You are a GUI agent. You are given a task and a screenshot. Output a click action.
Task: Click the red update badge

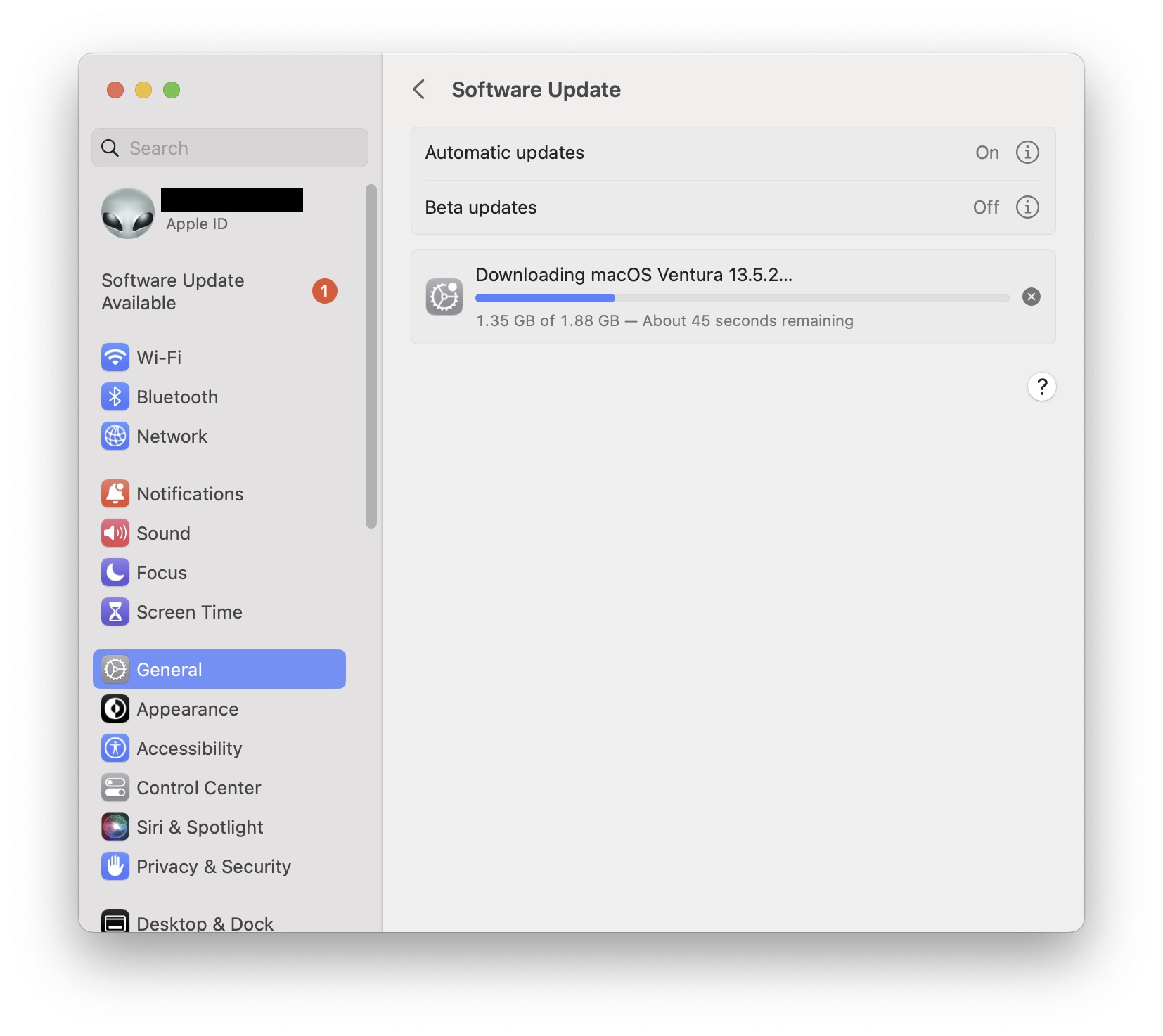coord(325,291)
